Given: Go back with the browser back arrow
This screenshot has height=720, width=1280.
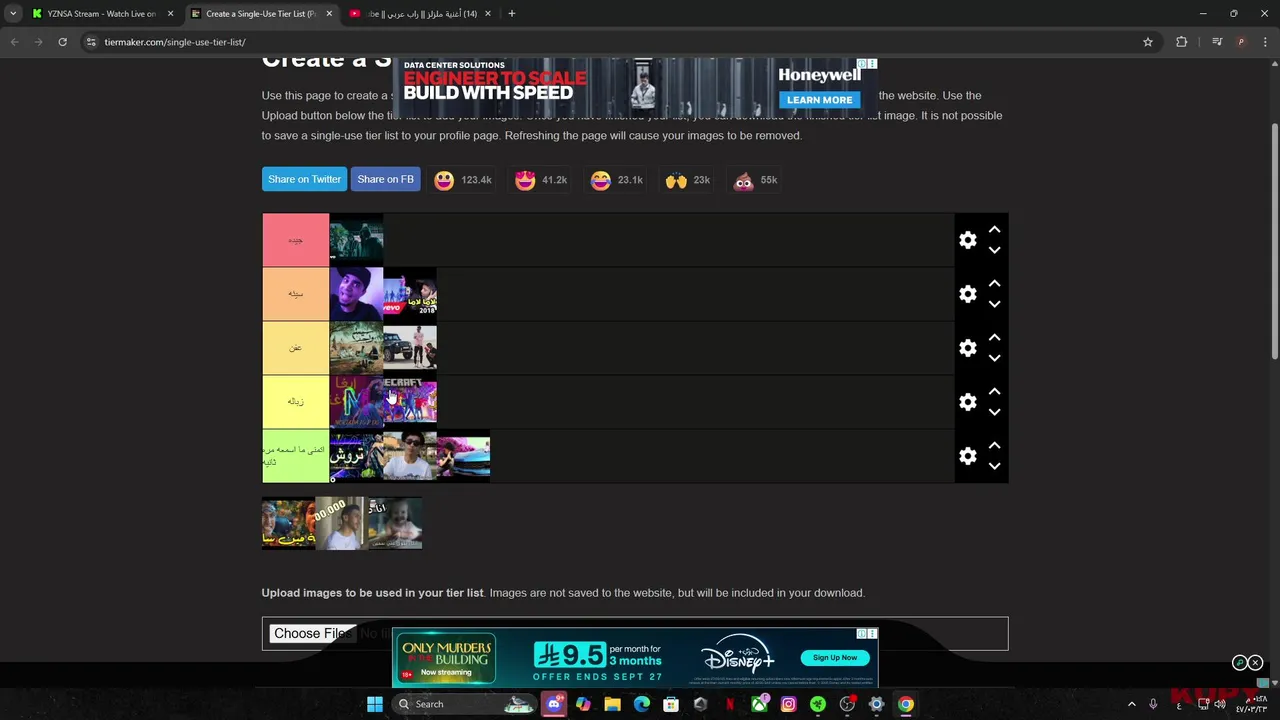Looking at the screenshot, I should click(14, 42).
